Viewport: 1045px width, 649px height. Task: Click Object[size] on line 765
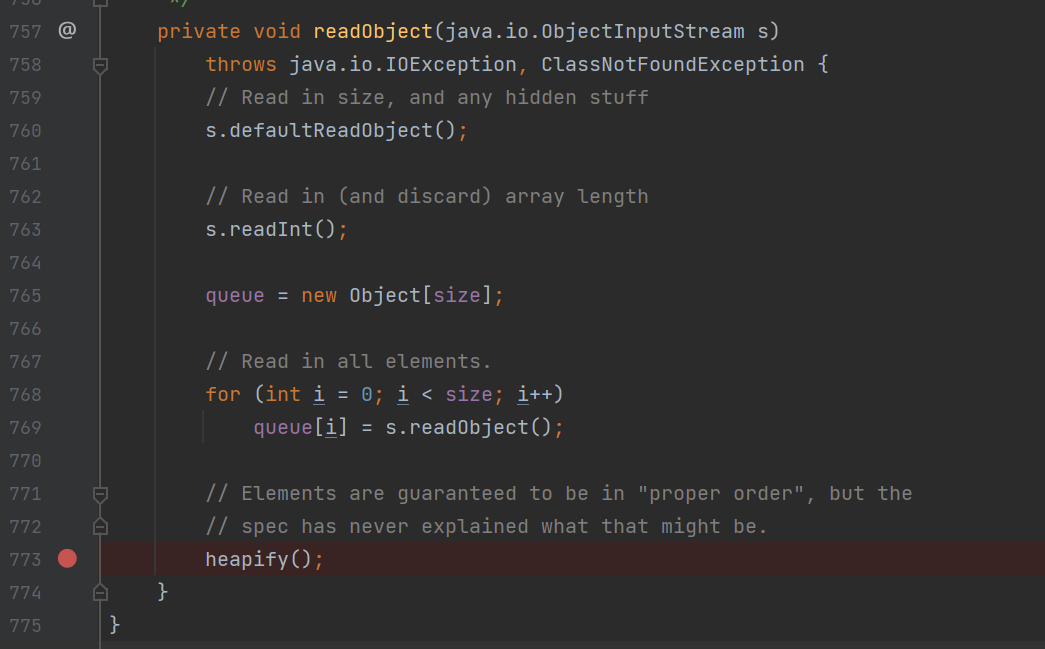tap(421, 296)
